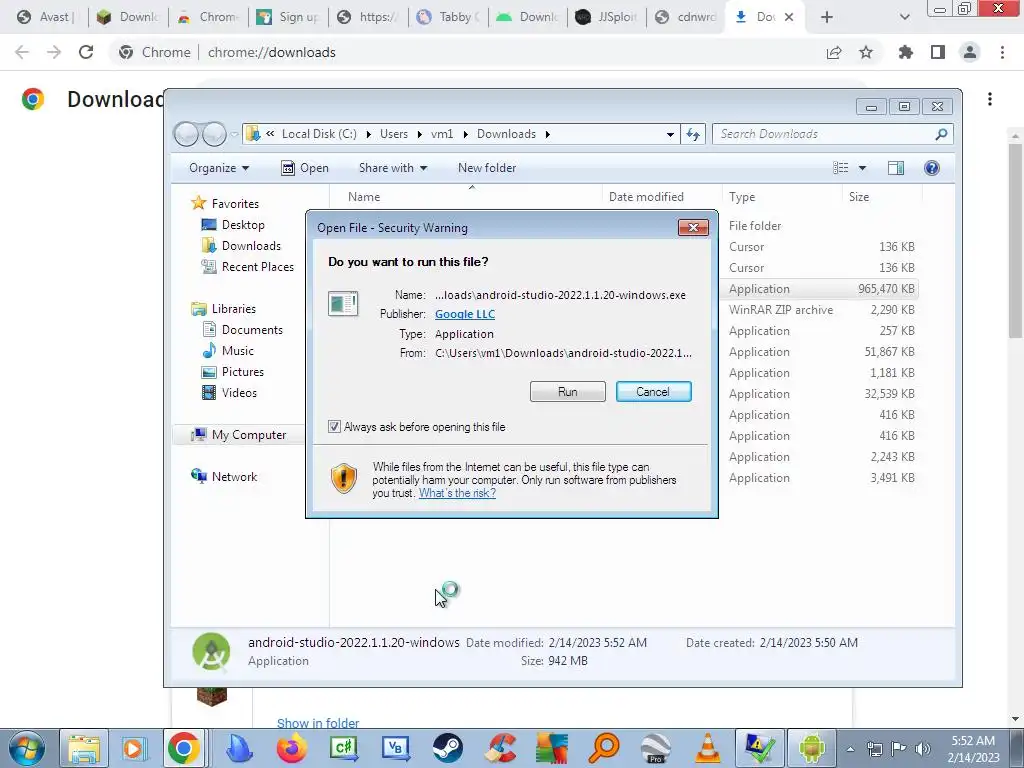This screenshot has width=1024, height=768.
Task: Refresh the Downloads folder address bar
Action: click(693, 134)
